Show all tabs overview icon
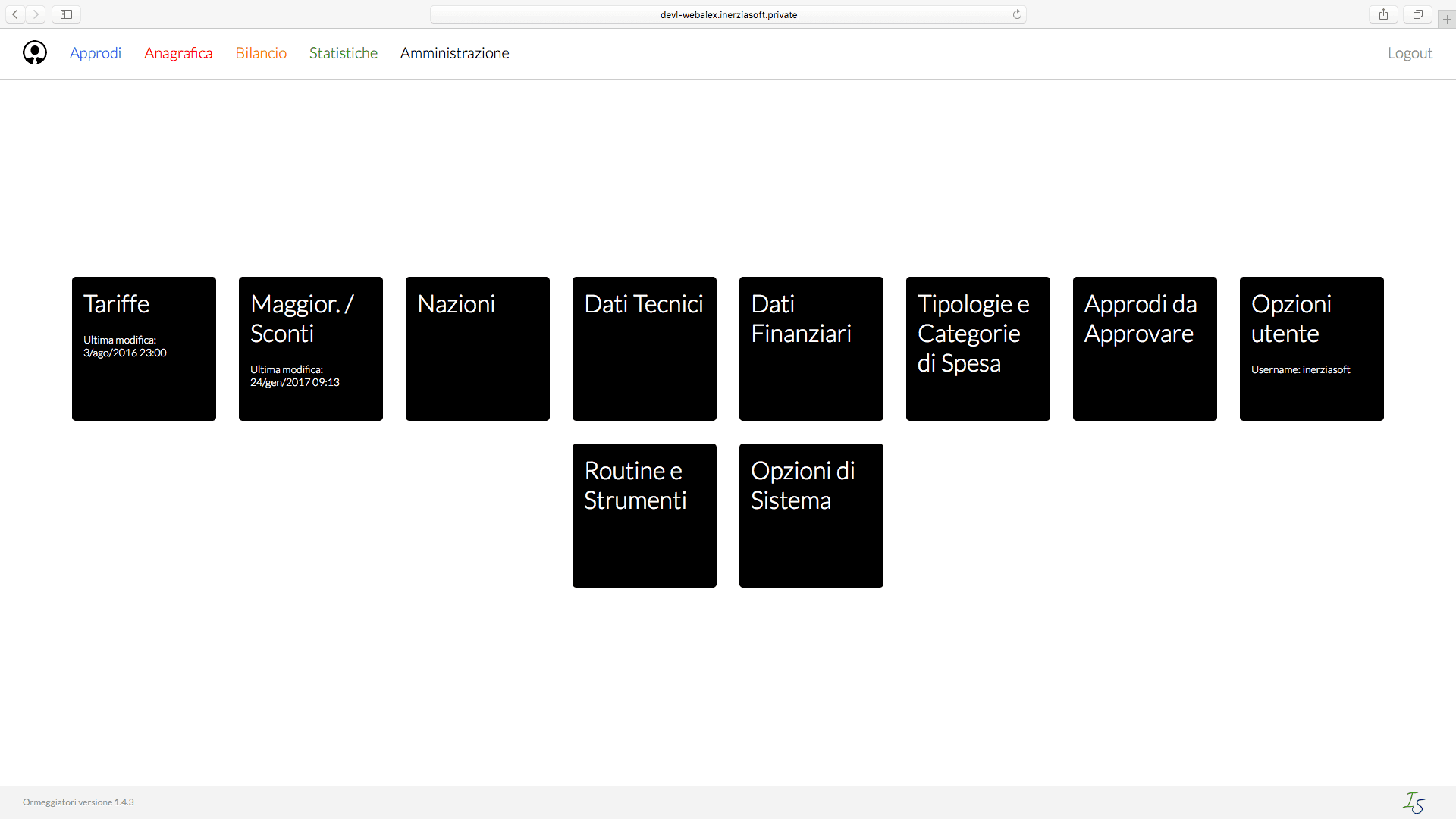This screenshot has height=819, width=1456. (1417, 14)
